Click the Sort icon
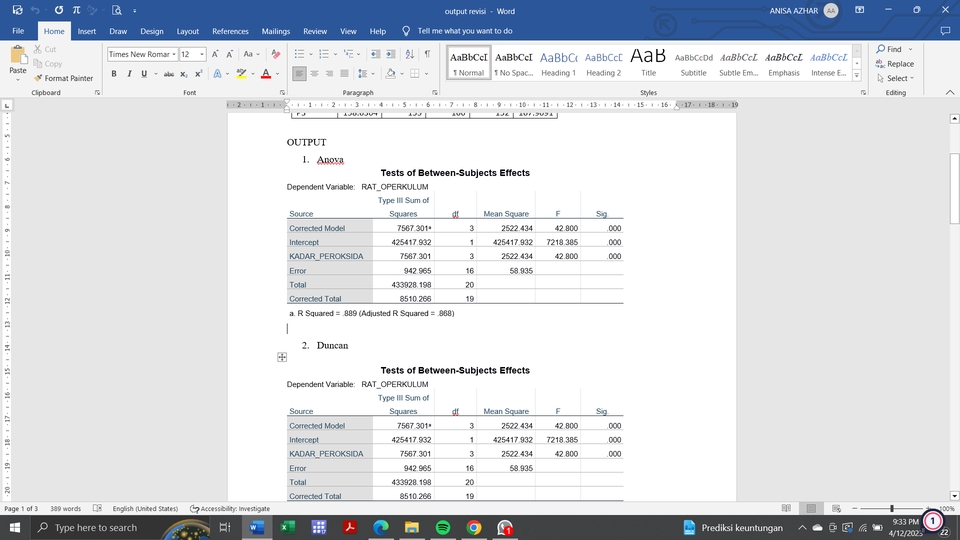Viewport: 960px width, 540px height. [x=410, y=54]
